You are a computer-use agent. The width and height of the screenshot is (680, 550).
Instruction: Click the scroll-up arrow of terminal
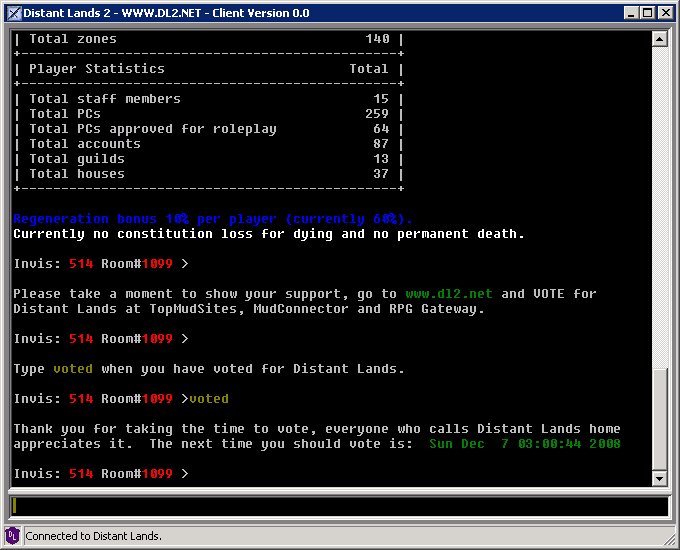659,39
